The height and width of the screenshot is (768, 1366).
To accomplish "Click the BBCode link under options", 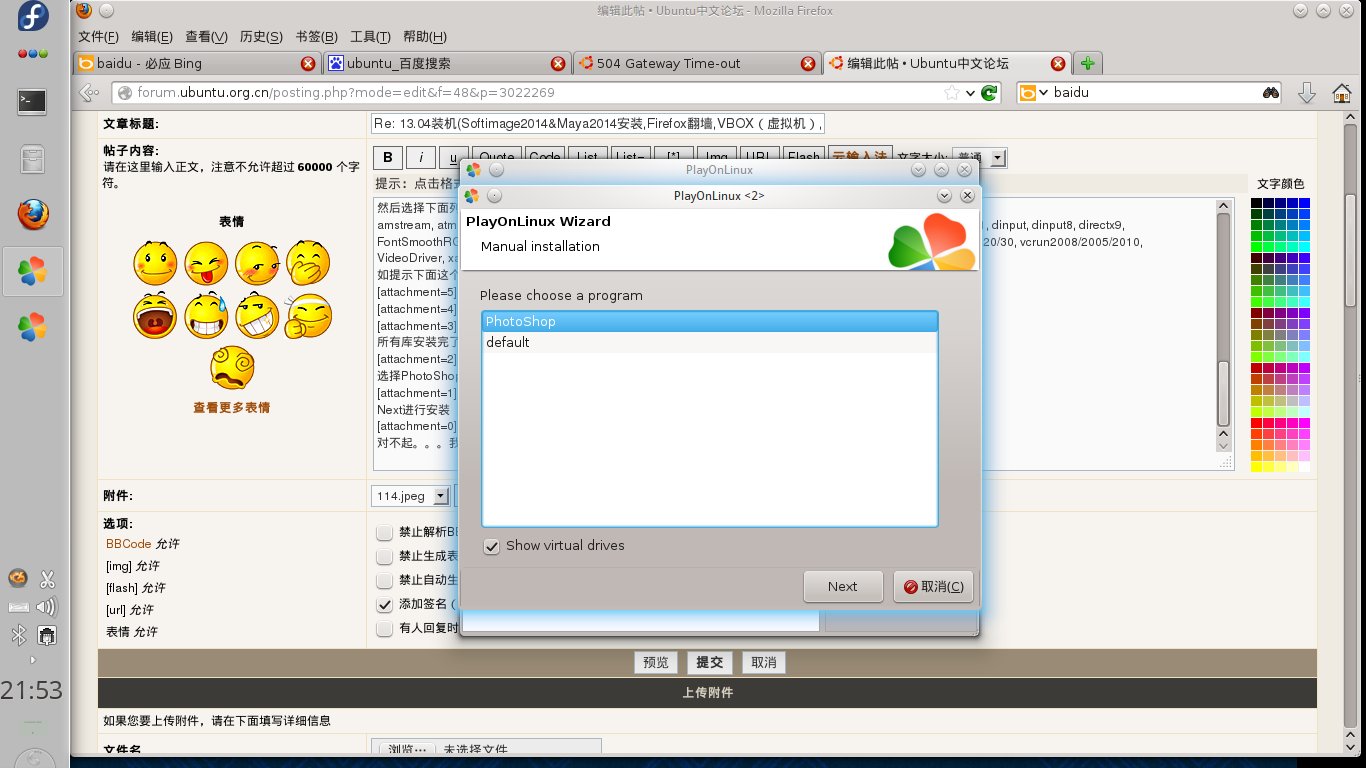I will pos(128,544).
